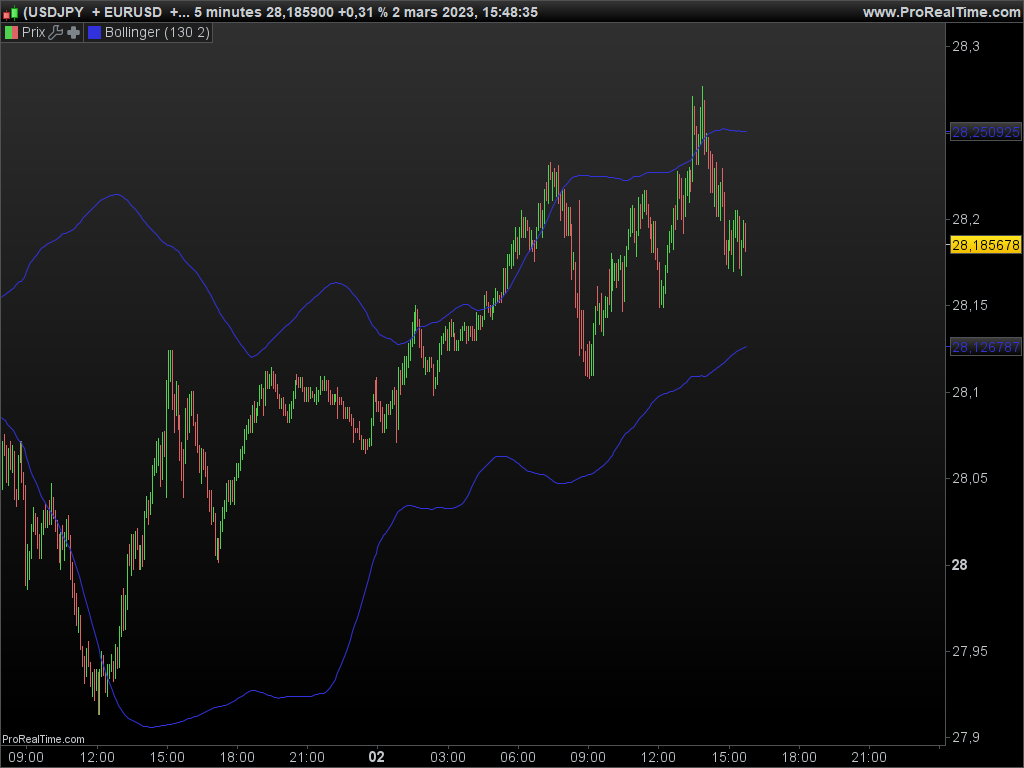Click the 28,2 price axis label

(x=966, y=219)
